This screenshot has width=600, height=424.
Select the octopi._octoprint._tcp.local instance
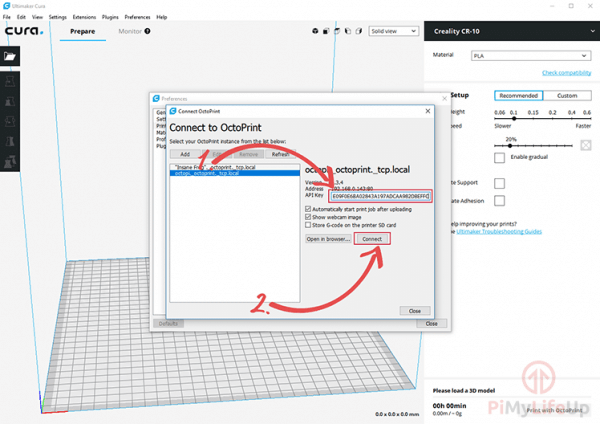[235, 173]
